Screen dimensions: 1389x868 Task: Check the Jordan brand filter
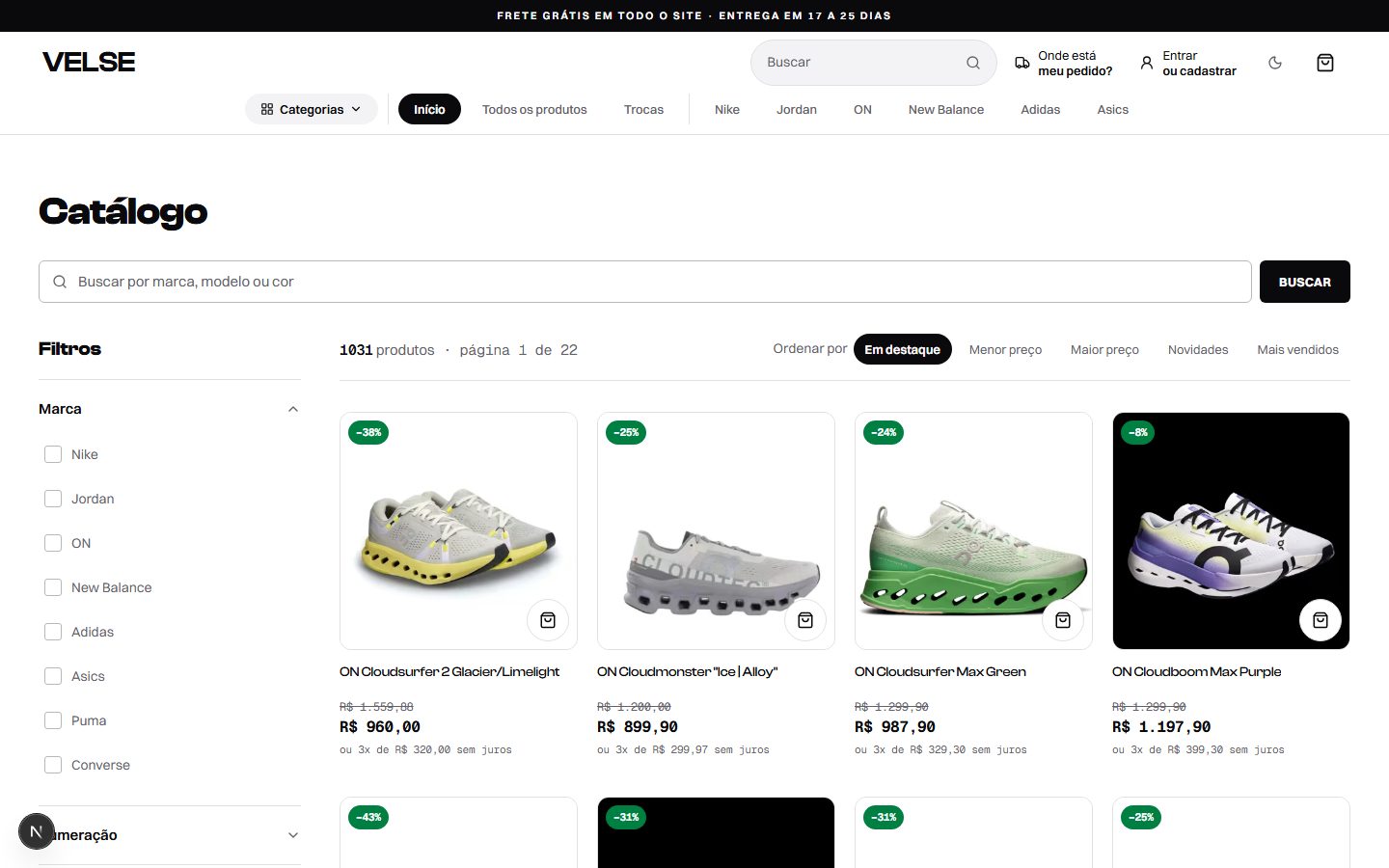53,499
